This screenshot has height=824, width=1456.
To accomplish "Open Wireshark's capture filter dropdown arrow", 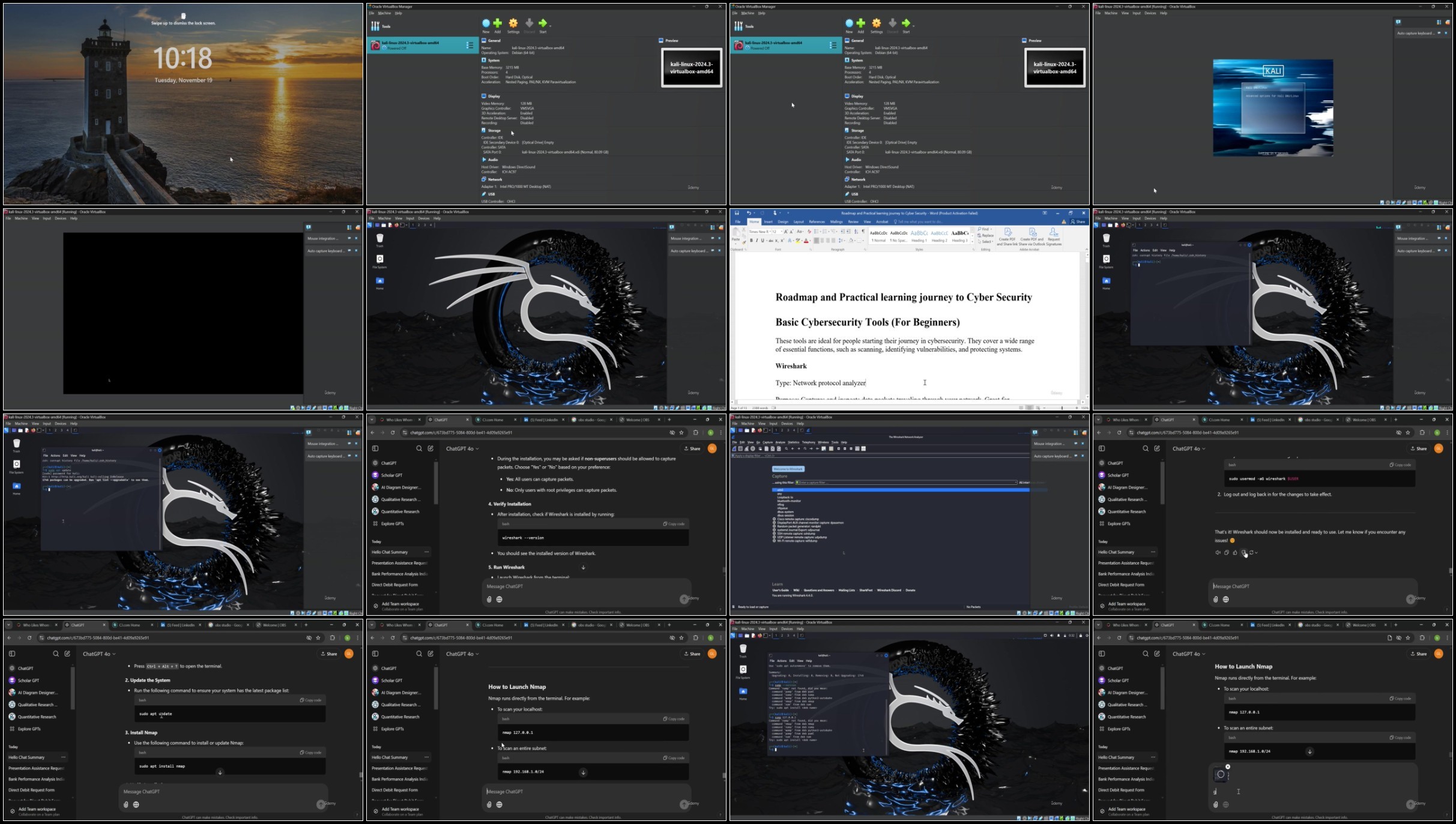I will 1015,483.
